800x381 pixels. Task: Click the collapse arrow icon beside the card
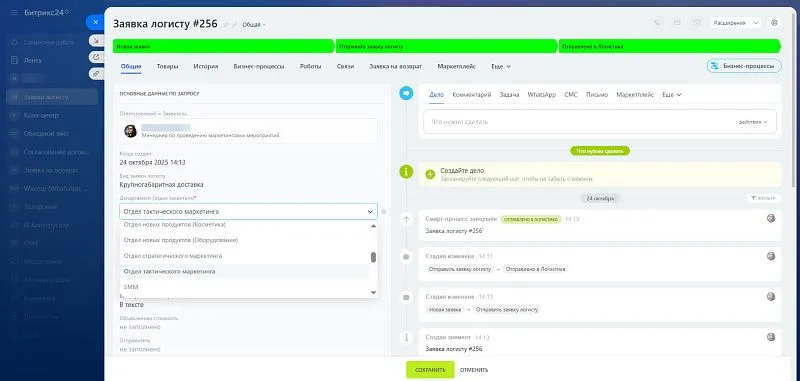coord(96,41)
